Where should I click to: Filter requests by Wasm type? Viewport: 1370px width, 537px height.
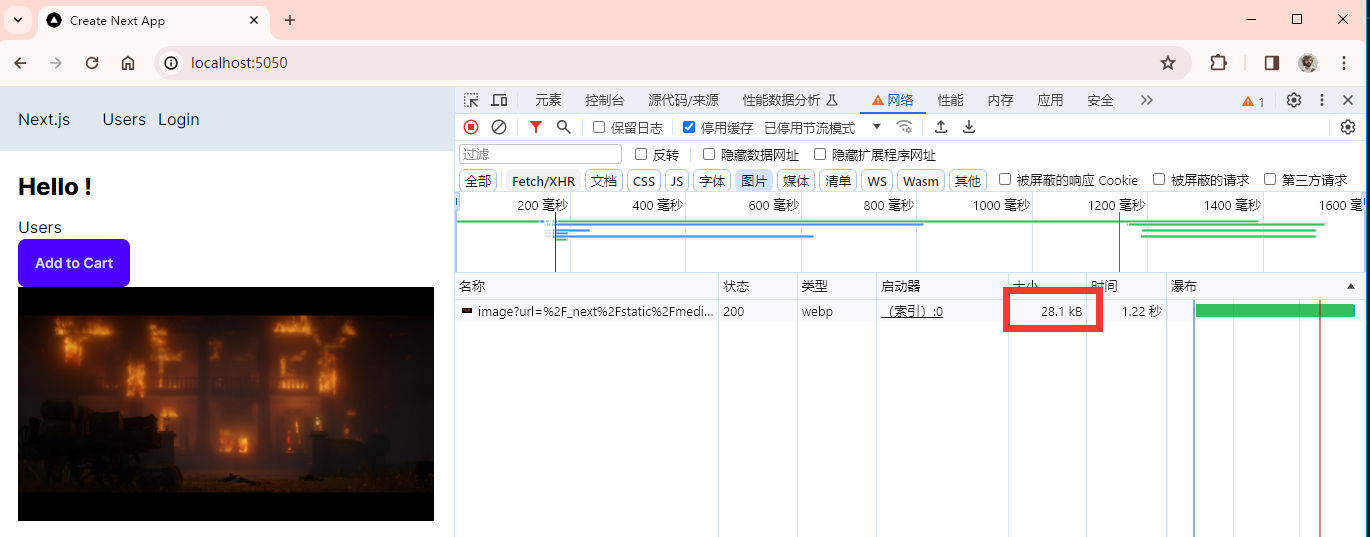pos(920,181)
